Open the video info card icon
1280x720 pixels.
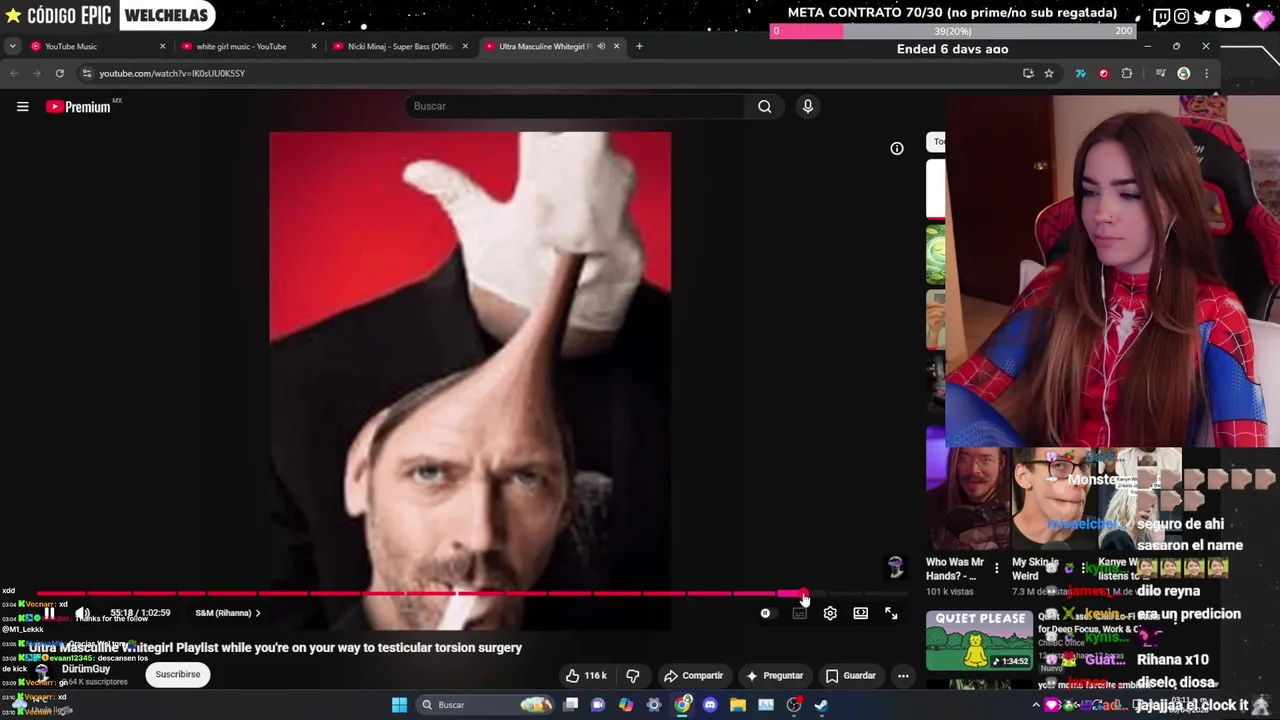pyautogui.click(x=897, y=149)
